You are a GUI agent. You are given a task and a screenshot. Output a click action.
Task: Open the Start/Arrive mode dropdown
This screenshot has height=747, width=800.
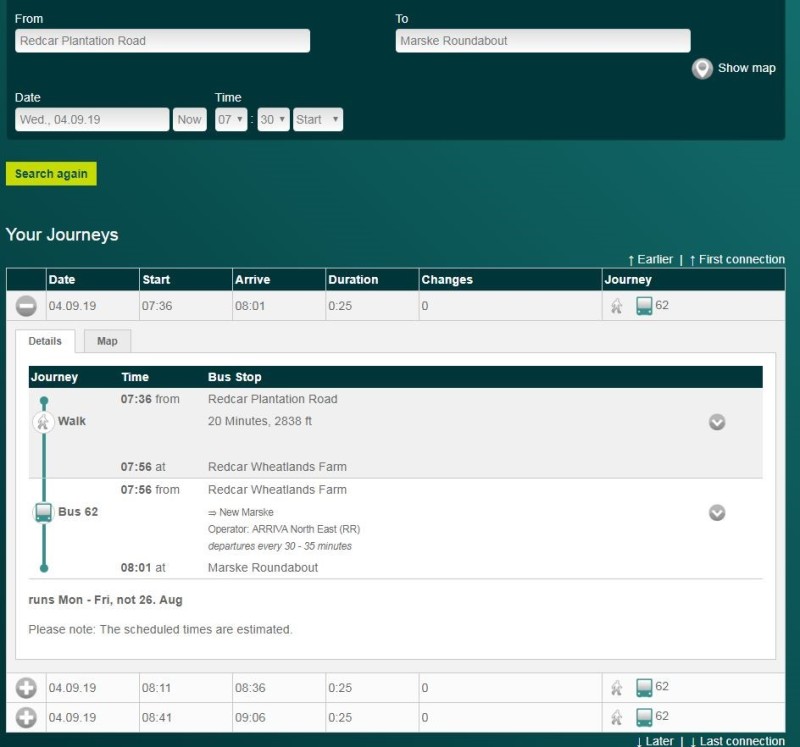(x=318, y=120)
